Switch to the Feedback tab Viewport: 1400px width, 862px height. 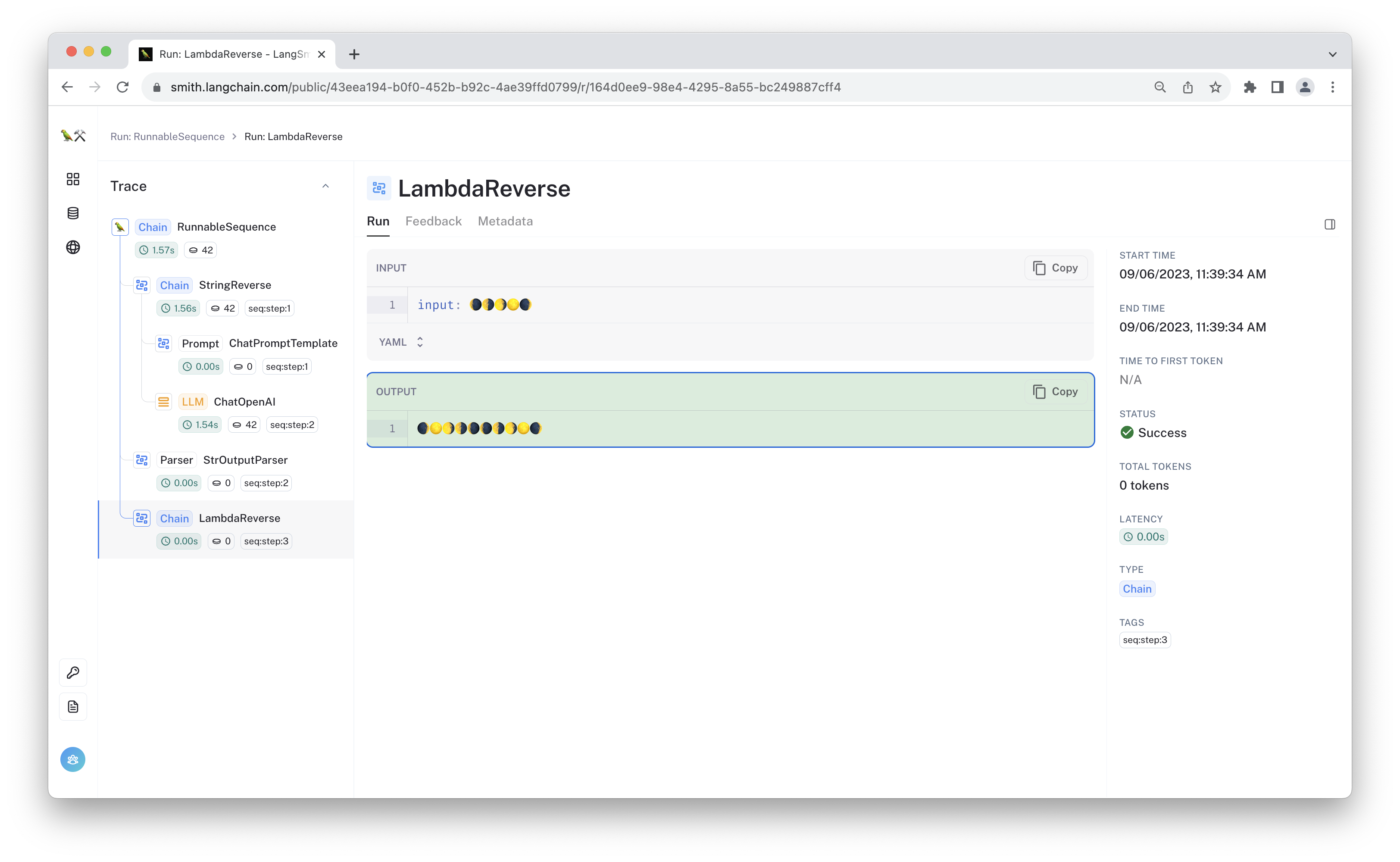pyautogui.click(x=433, y=221)
